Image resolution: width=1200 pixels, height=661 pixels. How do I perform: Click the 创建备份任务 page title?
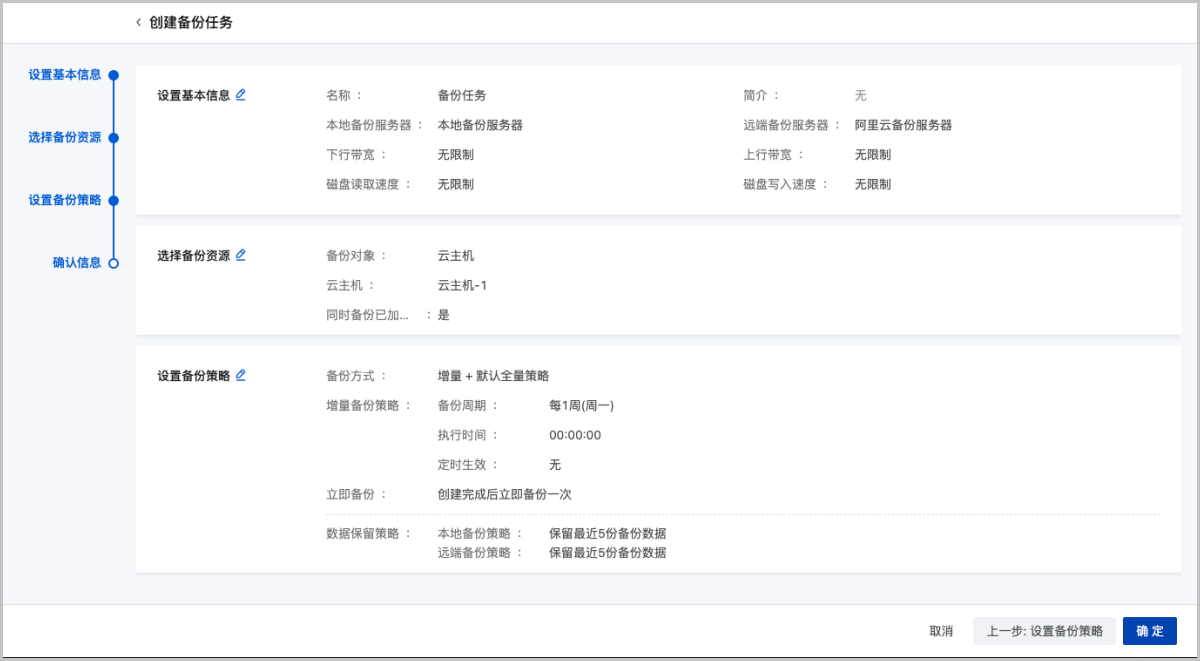click(x=191, y=22)
